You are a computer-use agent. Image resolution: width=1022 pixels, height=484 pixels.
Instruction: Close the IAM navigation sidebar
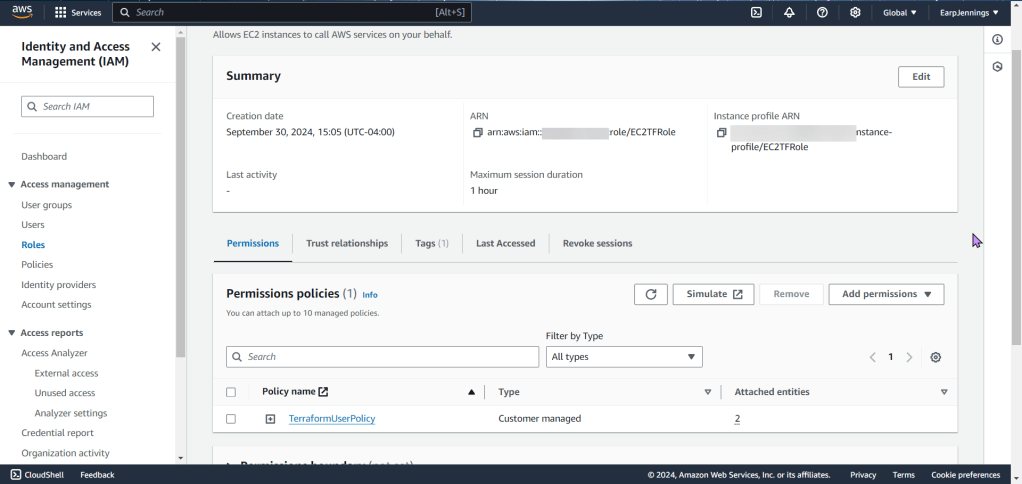(x=155, y=47)
